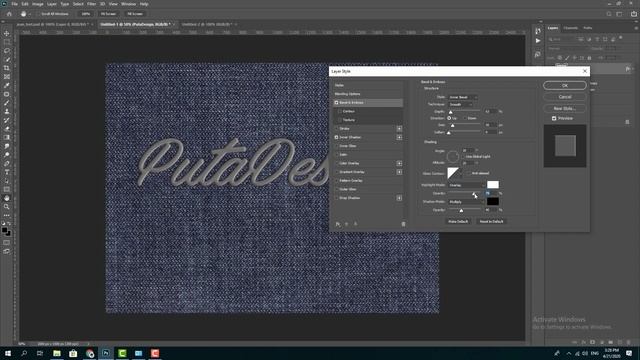The width and height of the screenshot is (640, 360).
Task: Add another Inner Shadow with plus button
Action: click(399, 137)
